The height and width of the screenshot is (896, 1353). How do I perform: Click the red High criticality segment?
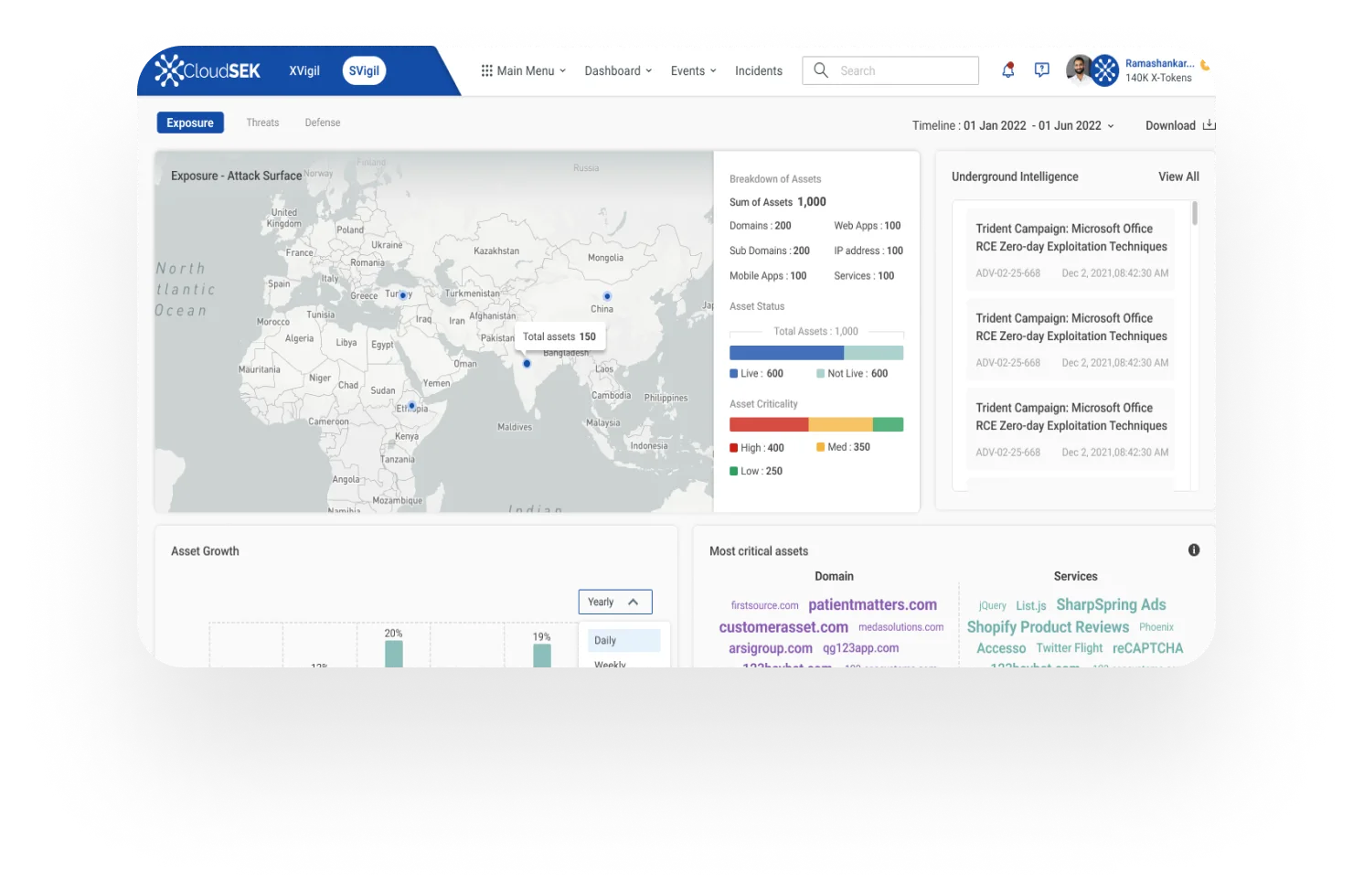pyautogui.click(x=769, y=424)
